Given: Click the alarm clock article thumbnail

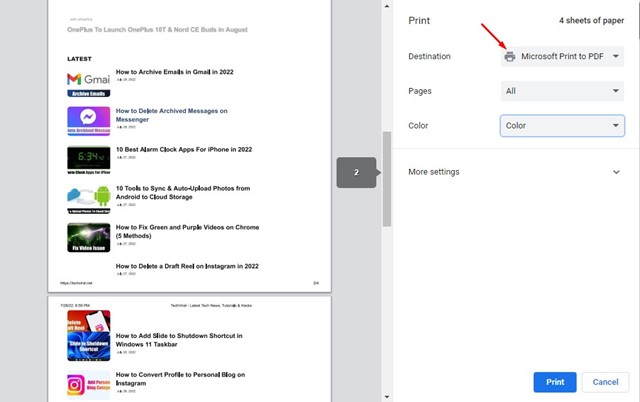Looking at the screenshot, I should pyautogui.click(x=89, y=160).
